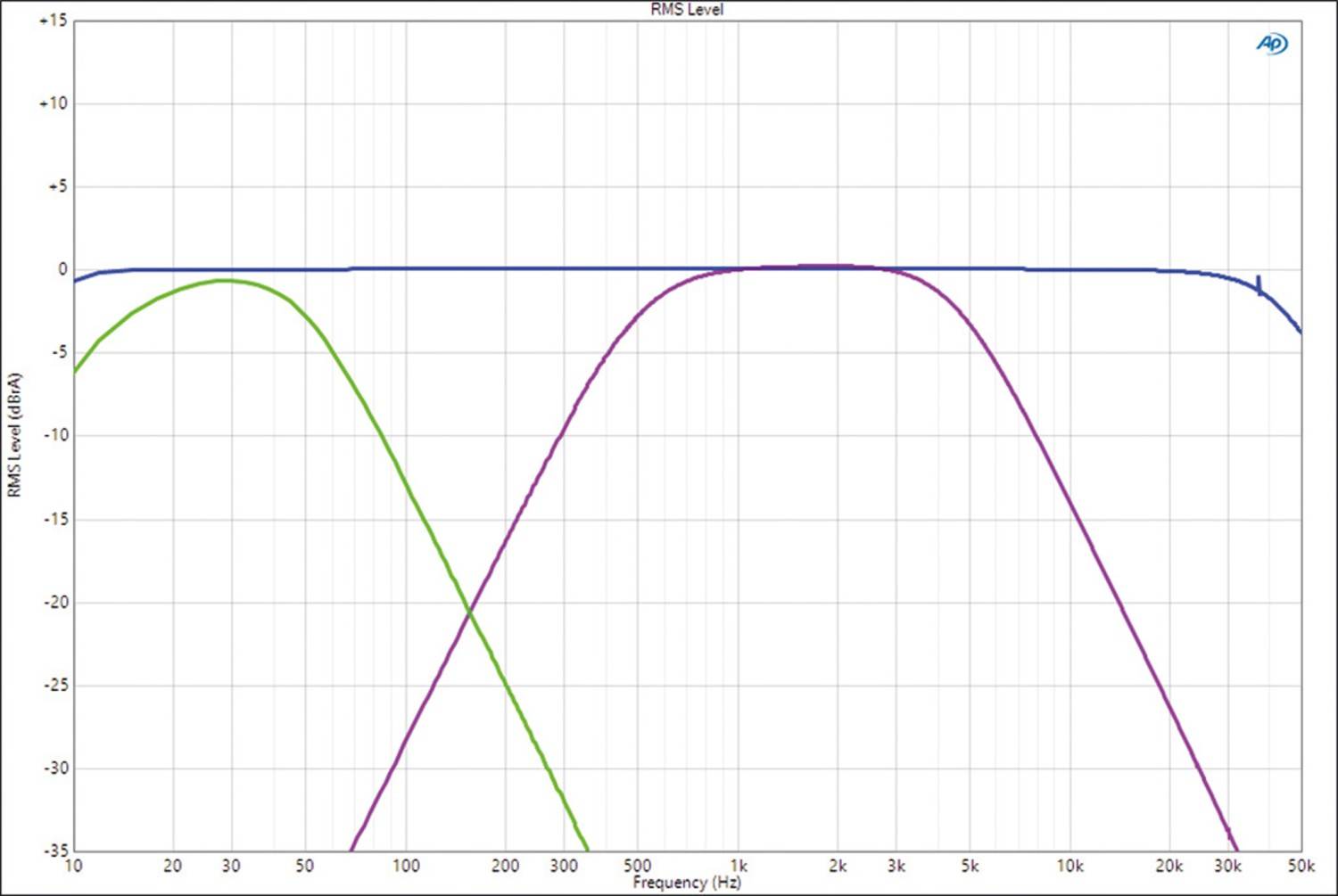Click the 200 Hz frequency tick label
1338x896 pixels.
[x=505, y=866]
